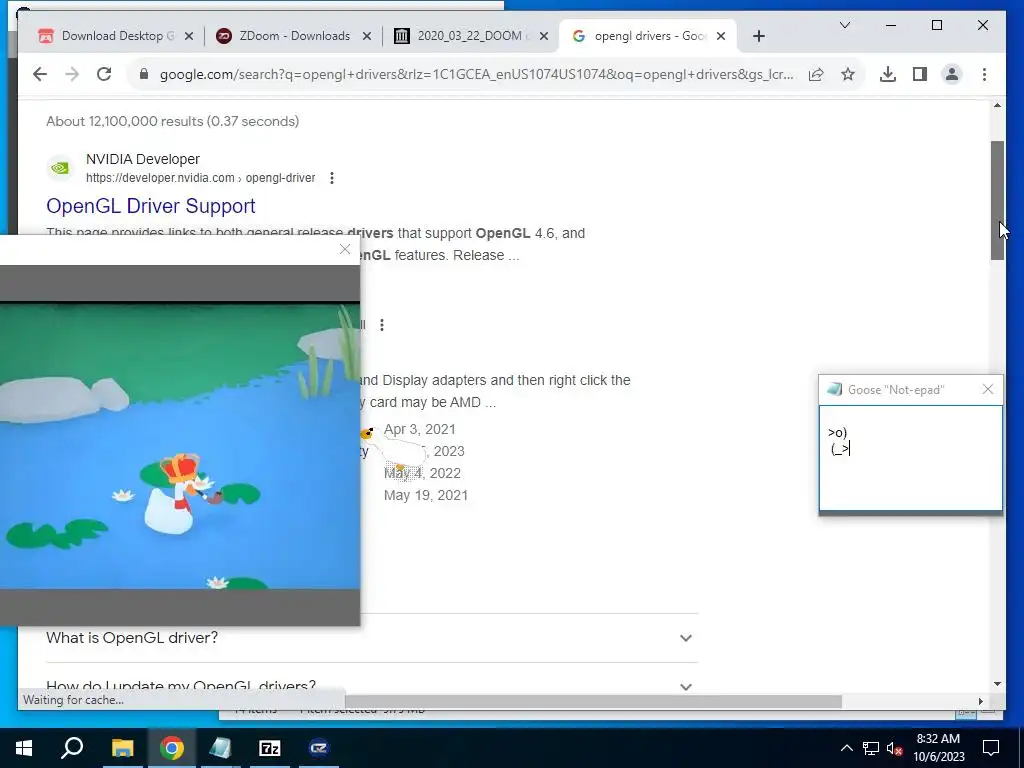Image resolution: width=1024 pixels, height=768 pixels.
Task: Go back to the previous page in Chrome
Action: (40, 74)
